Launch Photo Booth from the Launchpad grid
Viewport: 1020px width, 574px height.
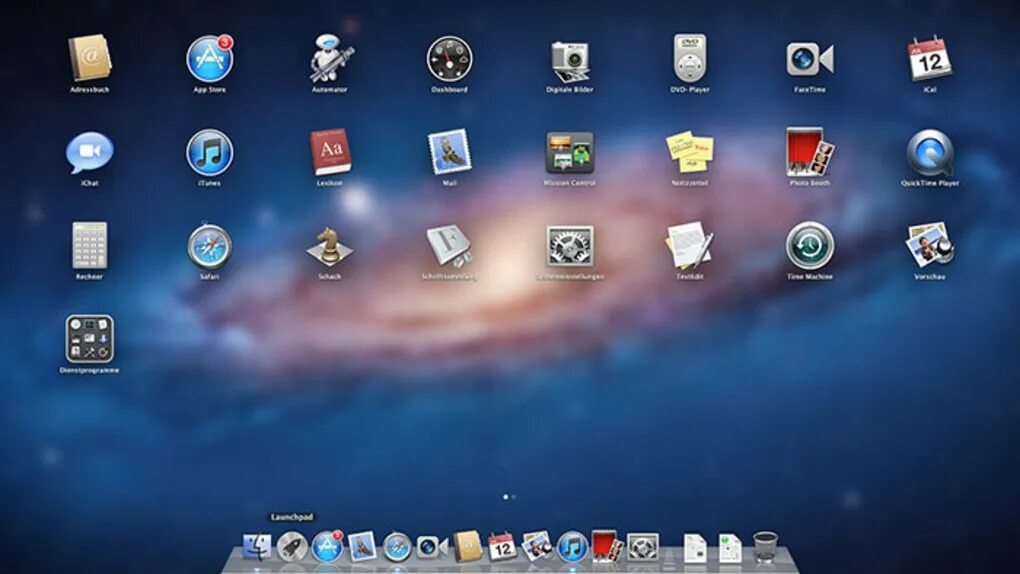(x=810, y=152)
